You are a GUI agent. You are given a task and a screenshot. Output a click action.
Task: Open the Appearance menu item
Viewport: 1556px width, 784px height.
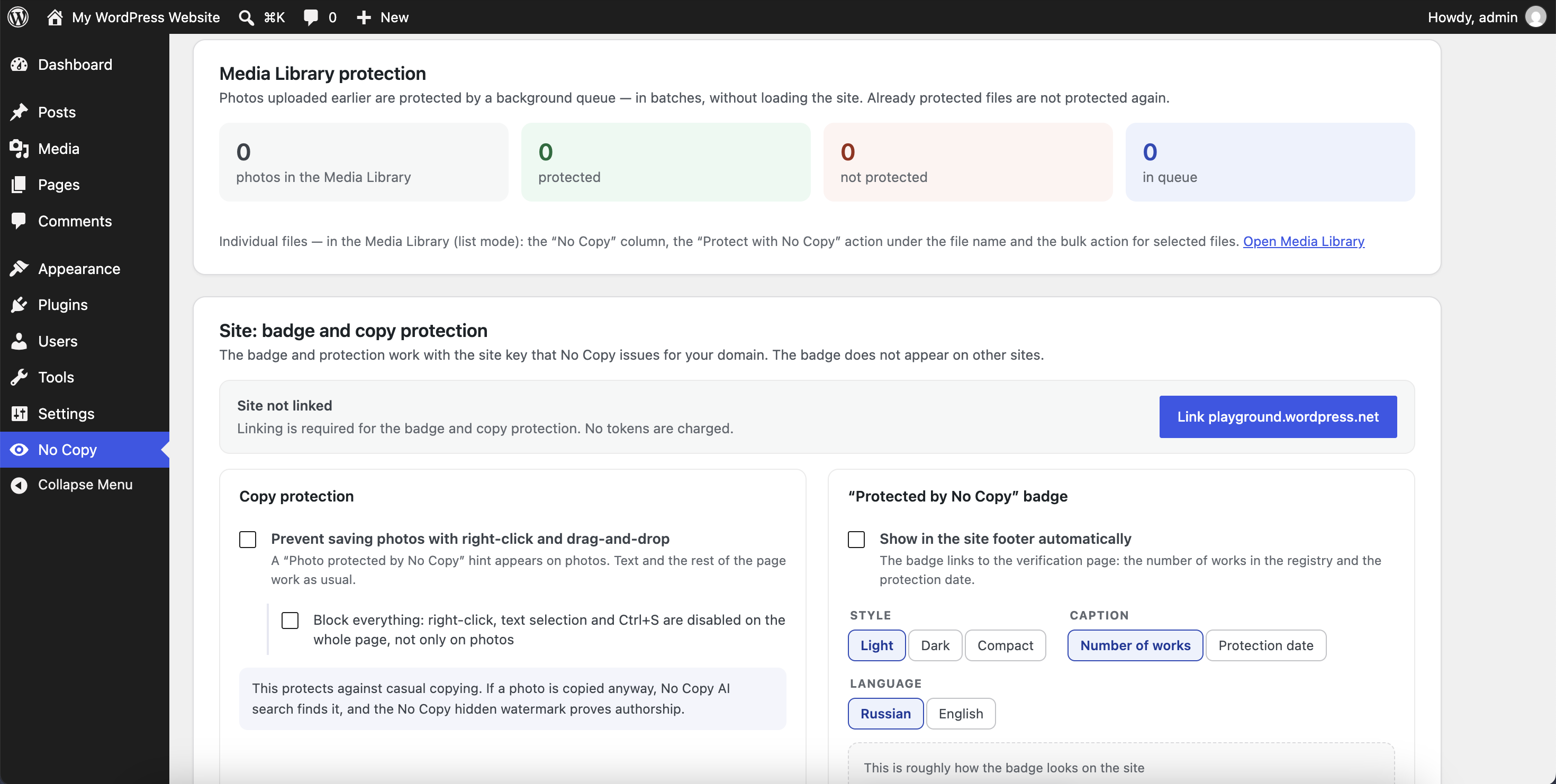[x=85, y=269]
